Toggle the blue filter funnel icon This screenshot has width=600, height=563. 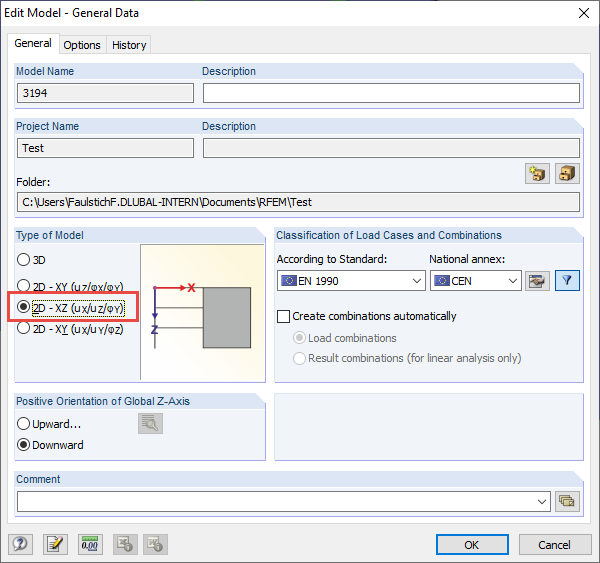pyautogui.click(x=567, y=281)
